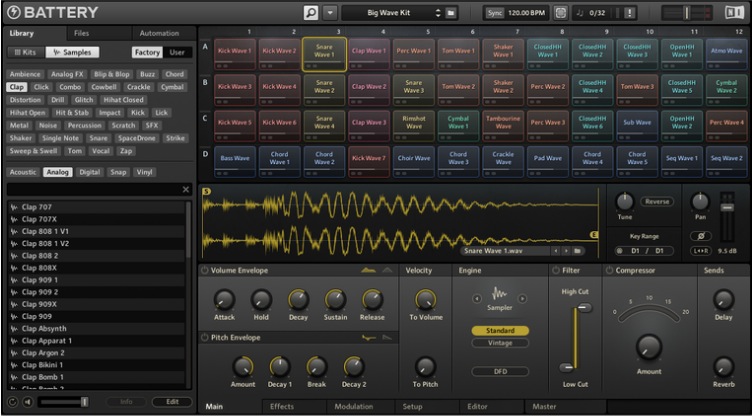Click the magnifier search icon in header
This screenshot has height=416, width=754.
[x=311, y=12]
